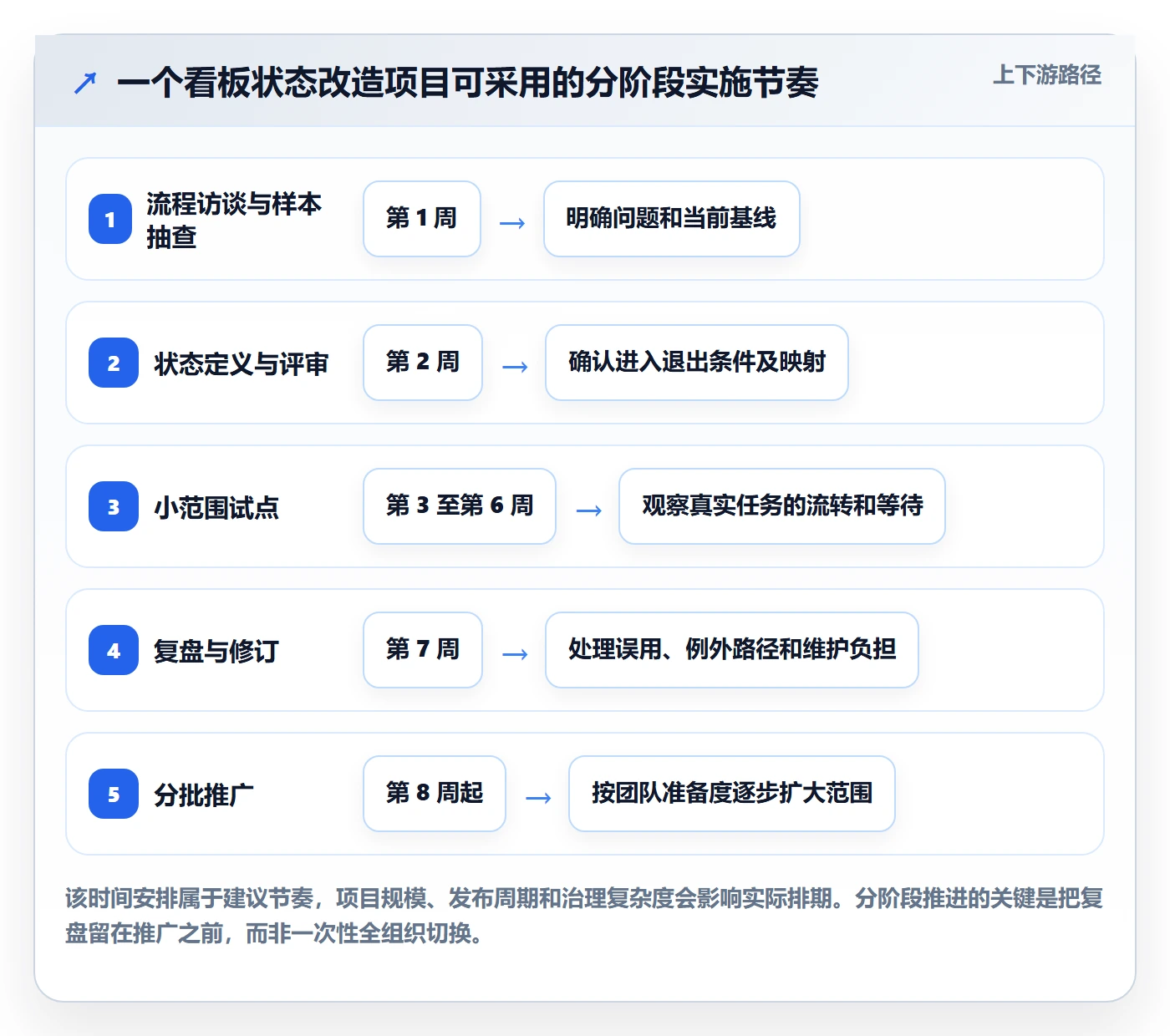Click the diagonal arrow icon beside the title
Viewport: 1170px width, 1036px height.
pos(85,84)
